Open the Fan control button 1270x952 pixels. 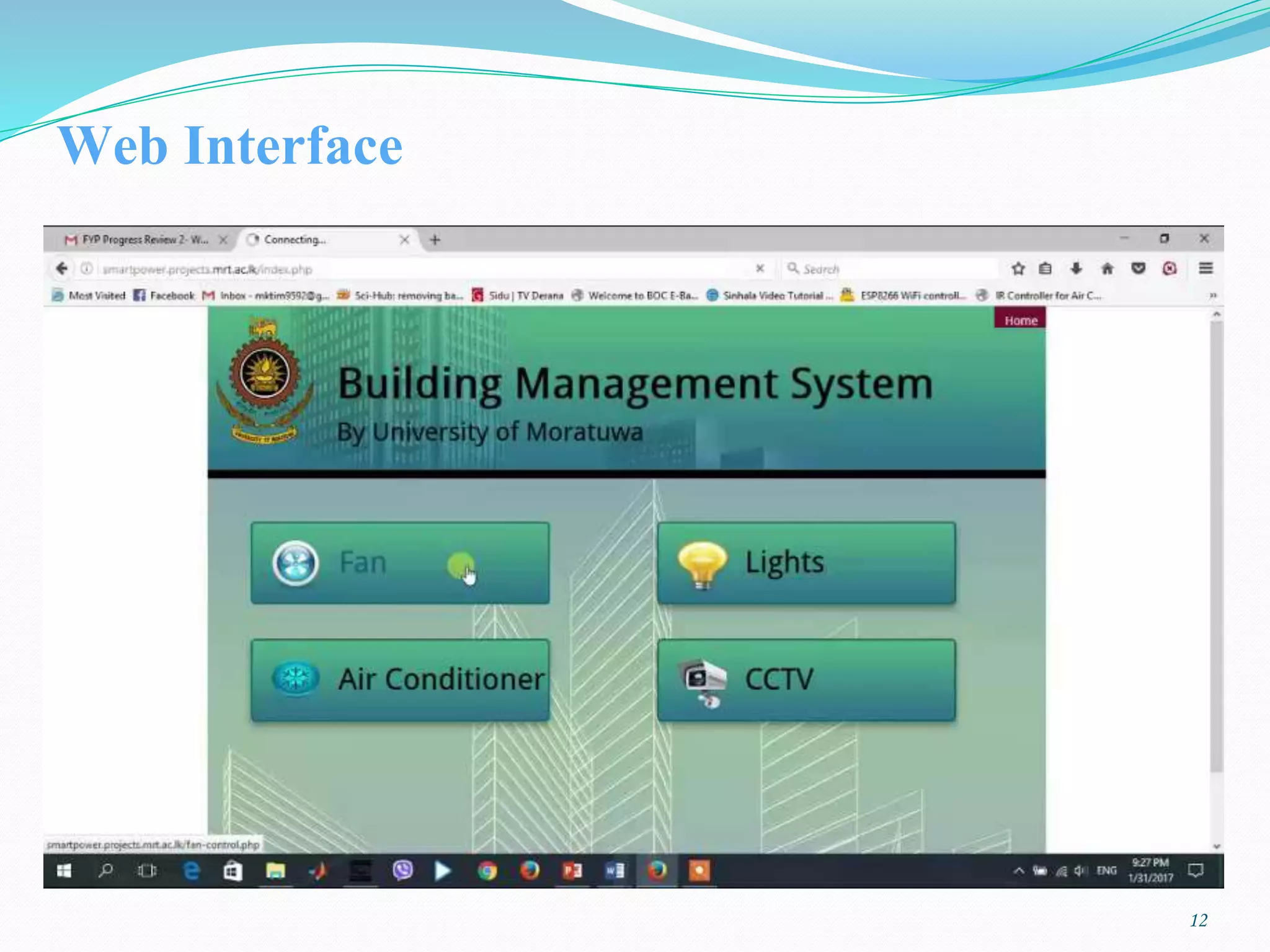400,563
